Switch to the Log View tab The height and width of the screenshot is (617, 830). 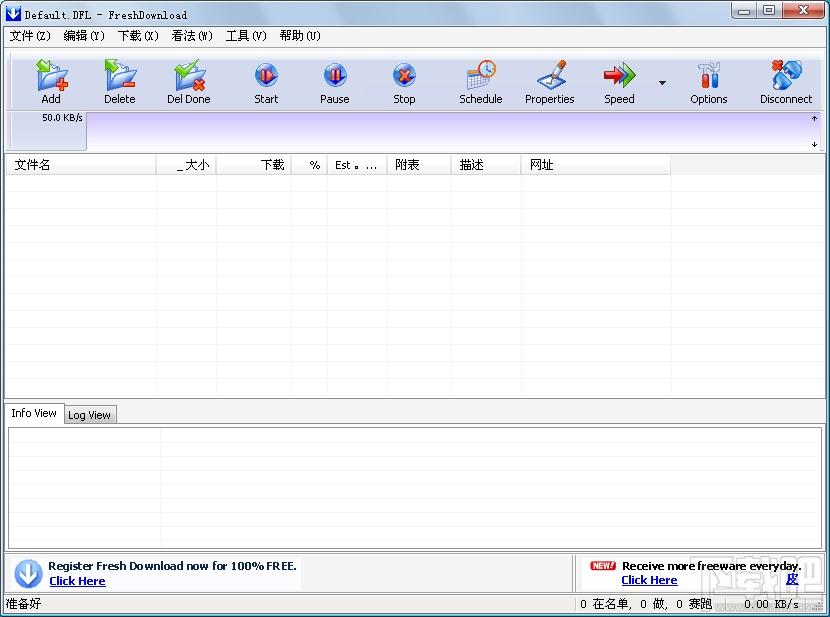[89, 415]
